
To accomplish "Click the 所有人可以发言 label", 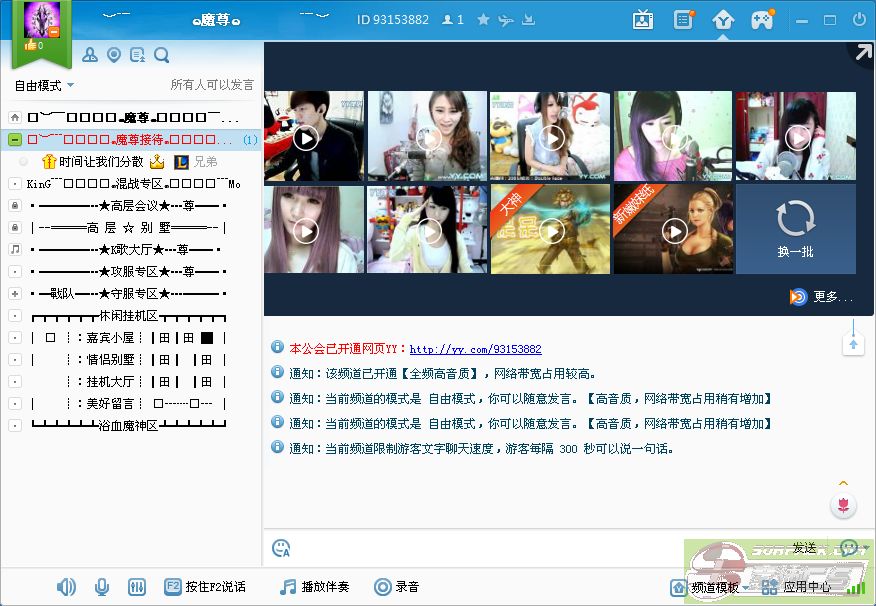I will point(212,85).
